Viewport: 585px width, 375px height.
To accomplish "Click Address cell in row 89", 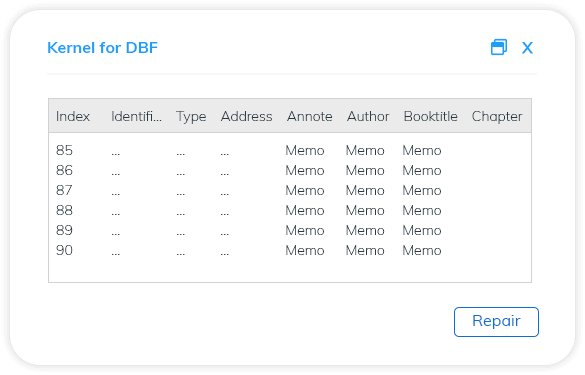I will coord(225,234).
